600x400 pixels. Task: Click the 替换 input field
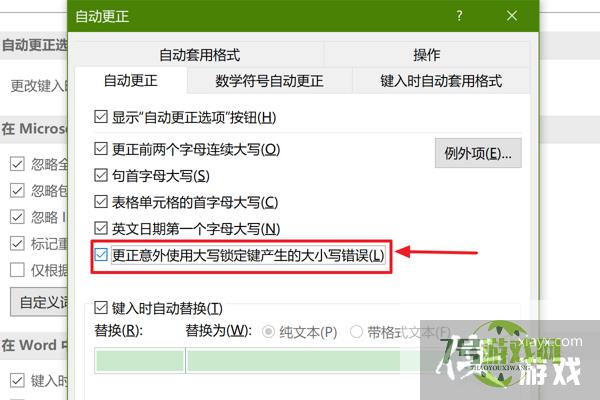coord(140,361)
